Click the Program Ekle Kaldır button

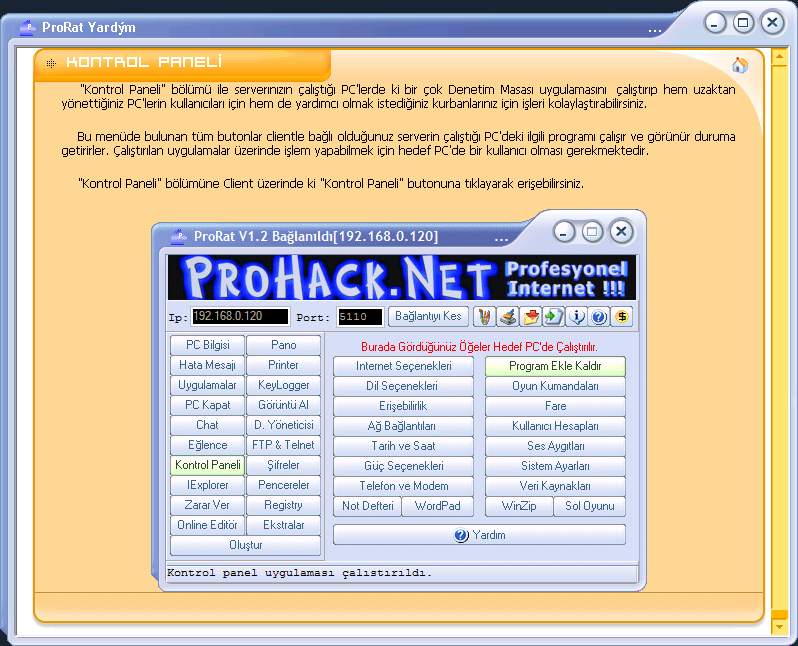coord(555,366)
